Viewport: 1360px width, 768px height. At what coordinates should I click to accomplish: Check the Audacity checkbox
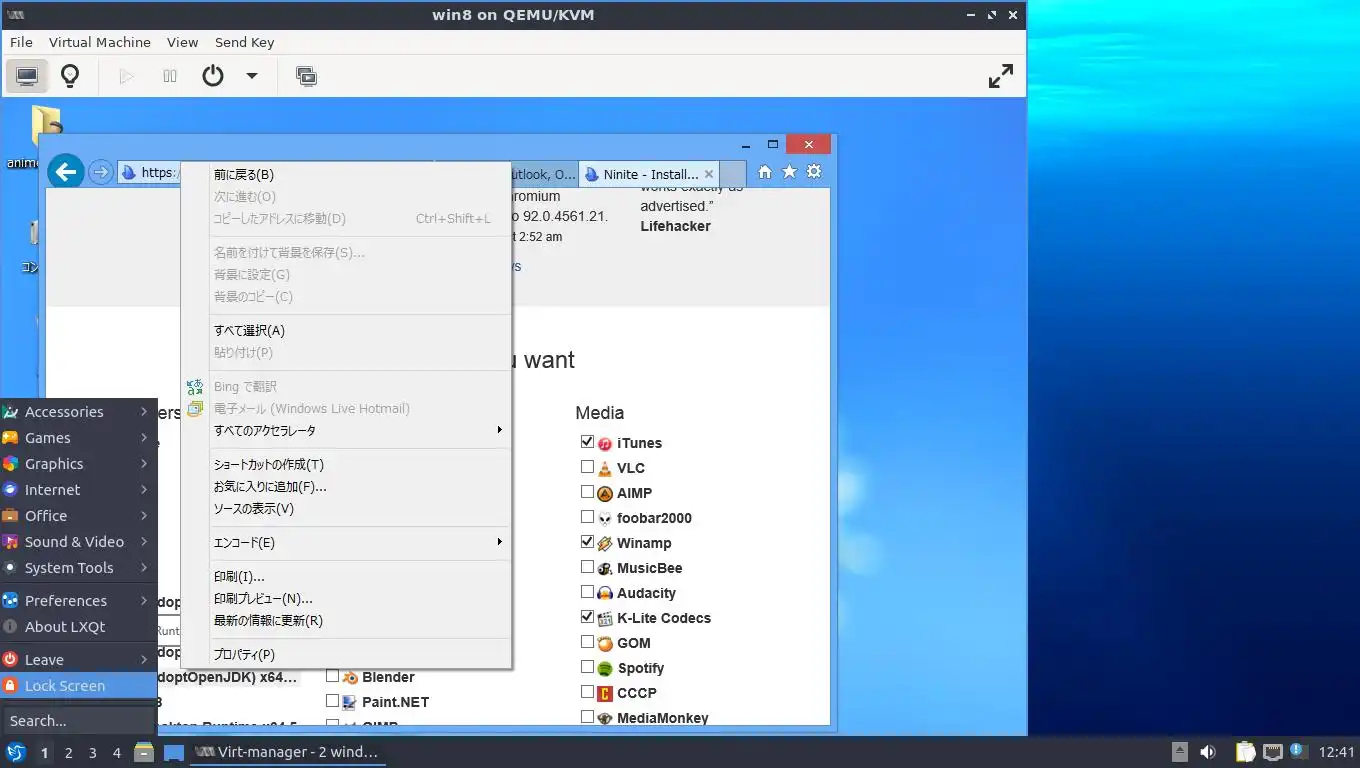click(587, 591)
